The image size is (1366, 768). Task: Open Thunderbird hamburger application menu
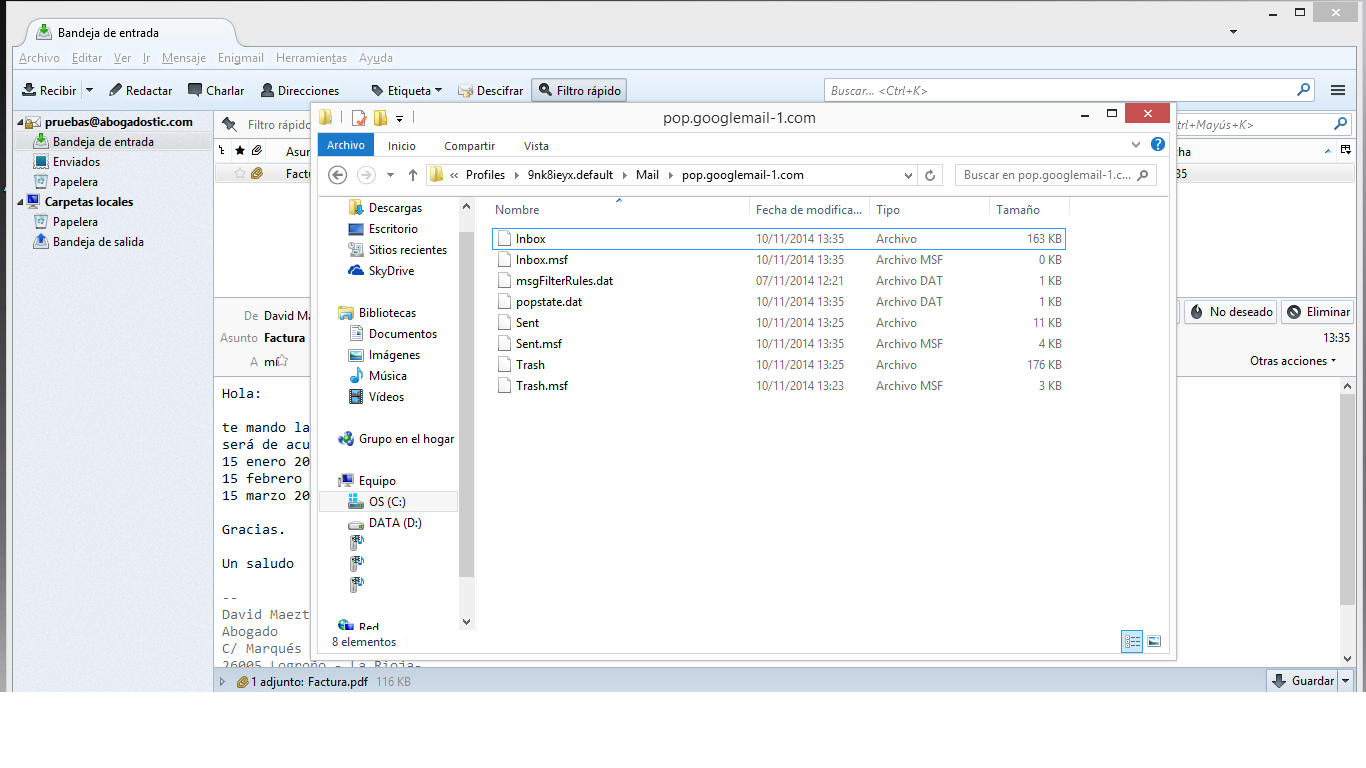[1338, 90]
